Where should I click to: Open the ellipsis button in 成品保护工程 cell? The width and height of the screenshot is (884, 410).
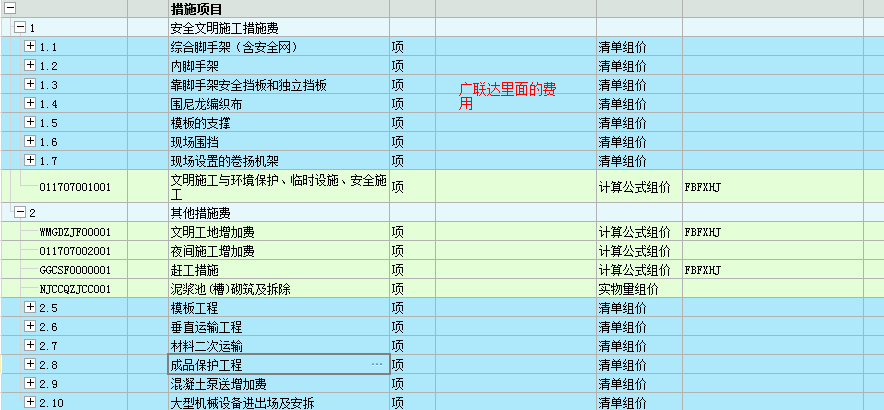377,364
